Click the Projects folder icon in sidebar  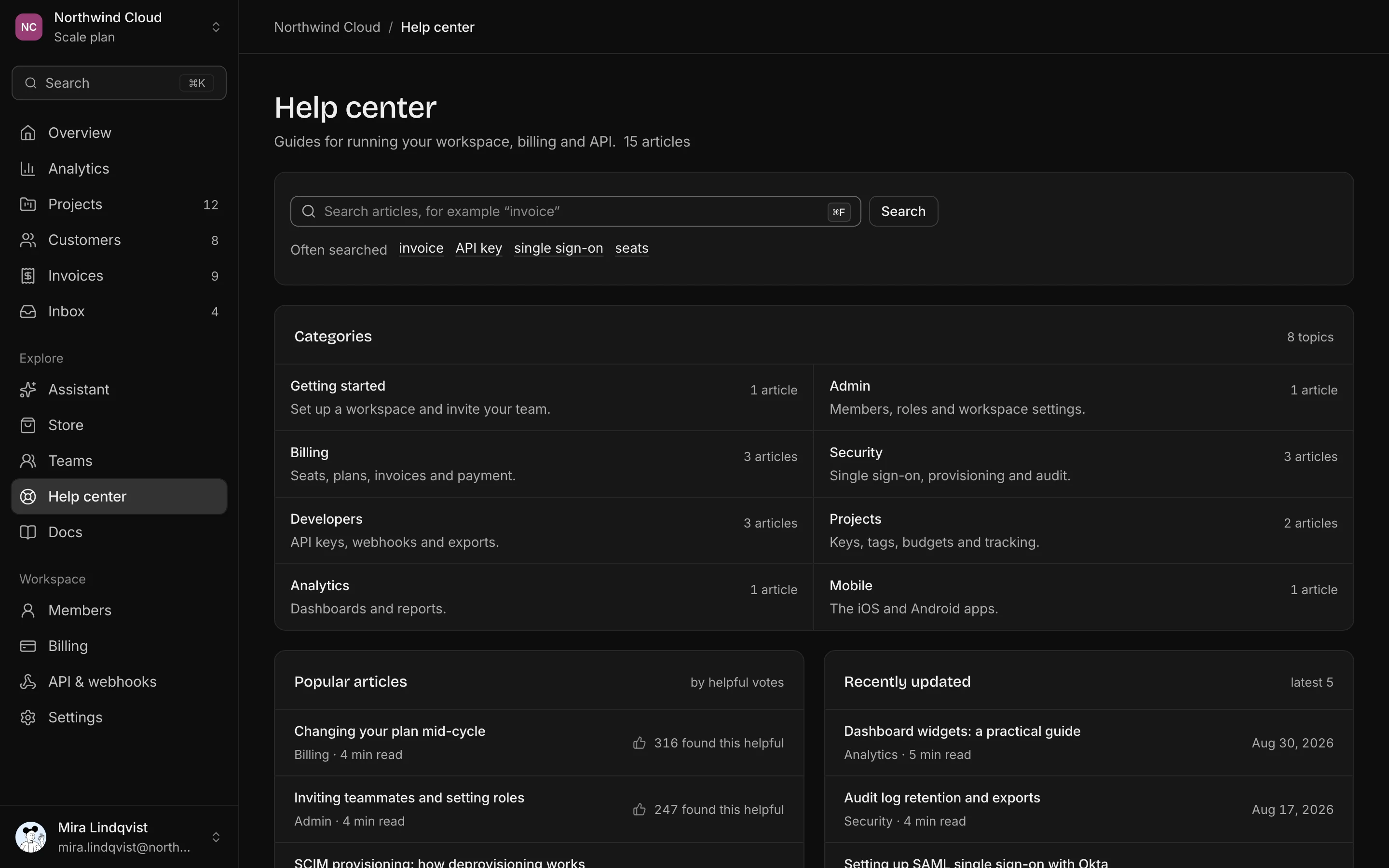[27, 204]
